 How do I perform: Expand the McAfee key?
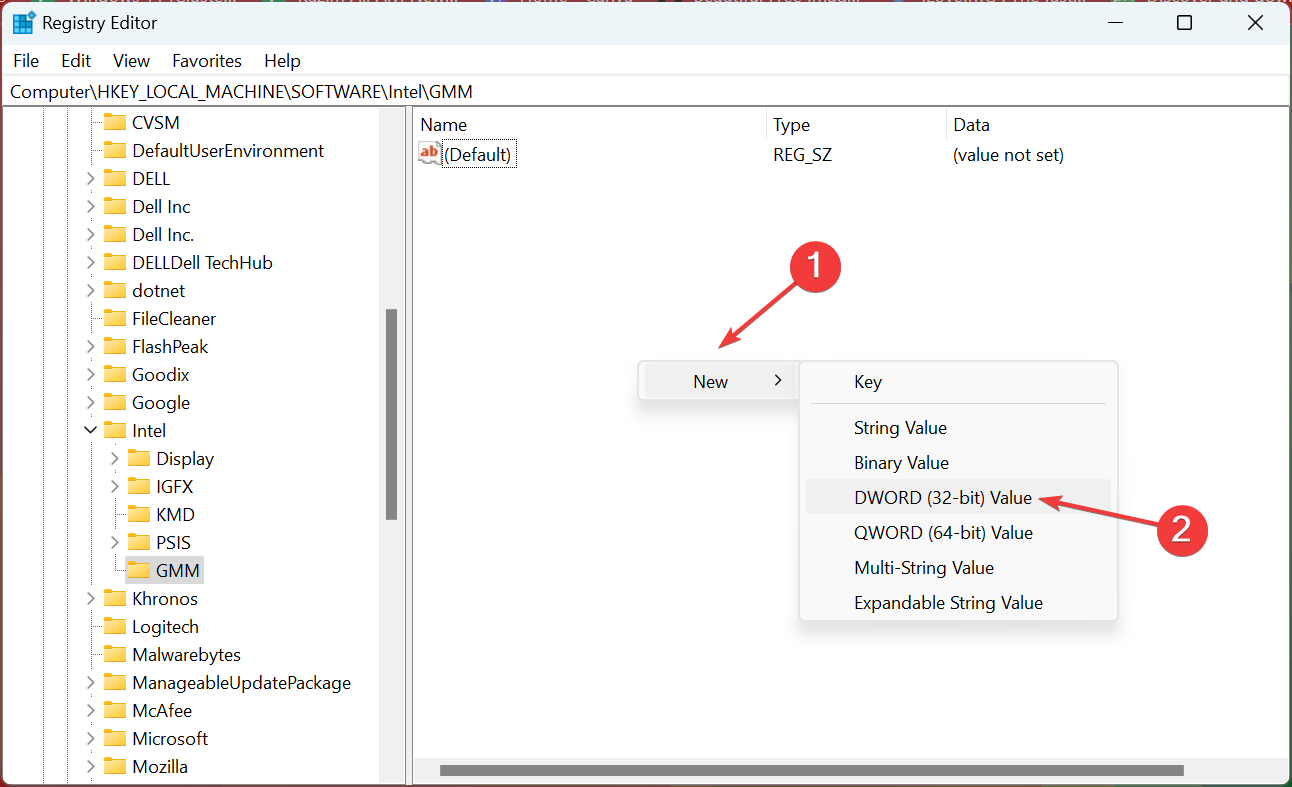91,711
